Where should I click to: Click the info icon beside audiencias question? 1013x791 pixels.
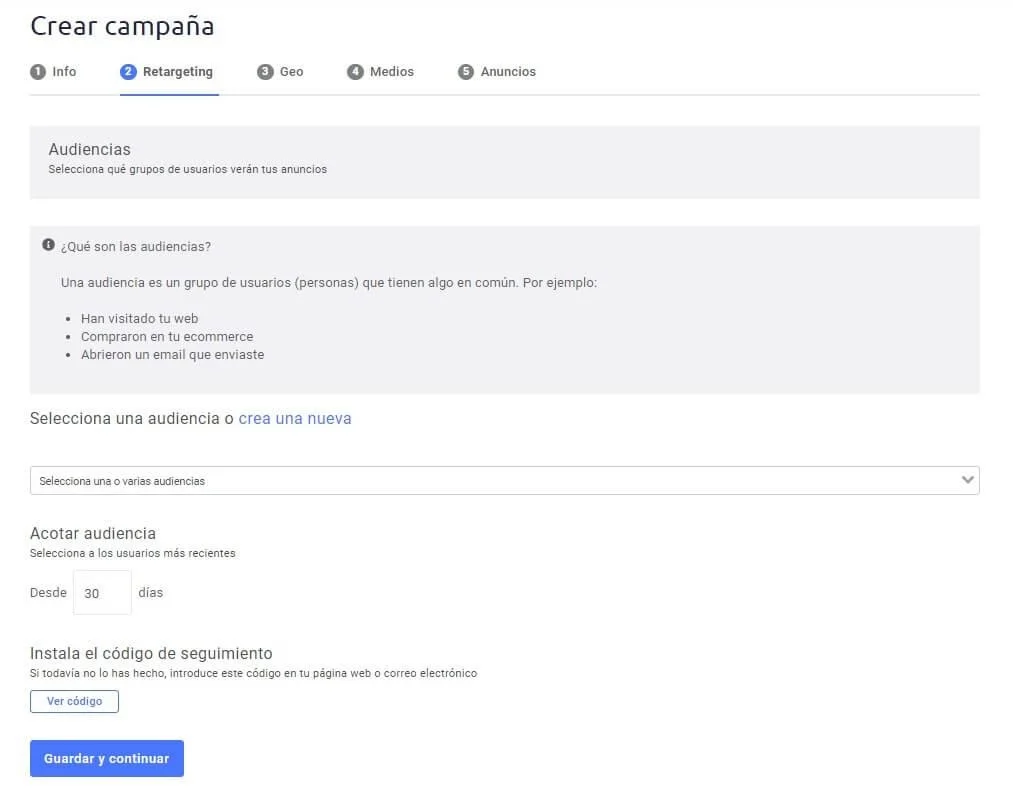click(48, 245)
